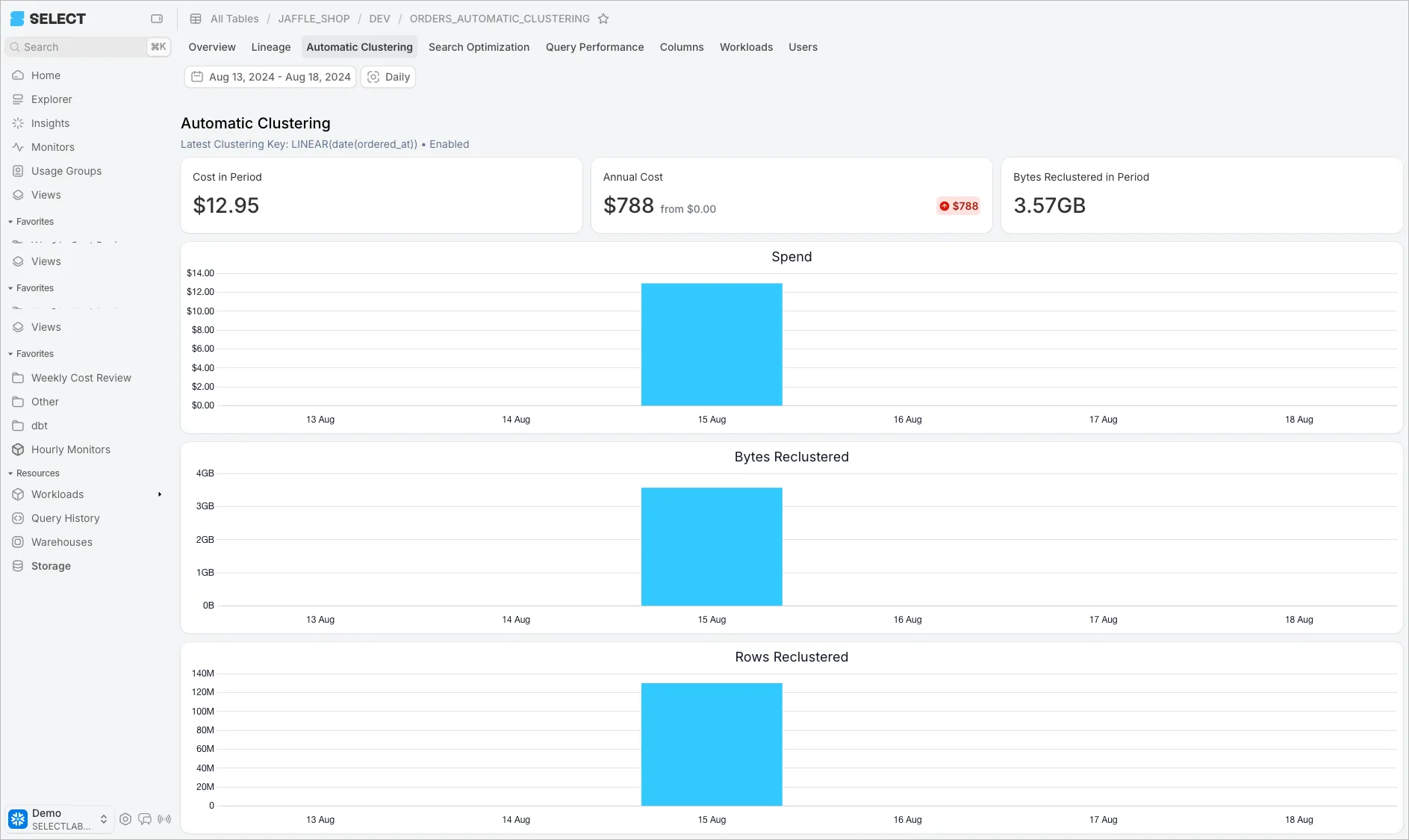The width and height of the screenshot is (1409, 840).
Task: Click the 15 Aug bar in Spend chart
Action: 712,344
